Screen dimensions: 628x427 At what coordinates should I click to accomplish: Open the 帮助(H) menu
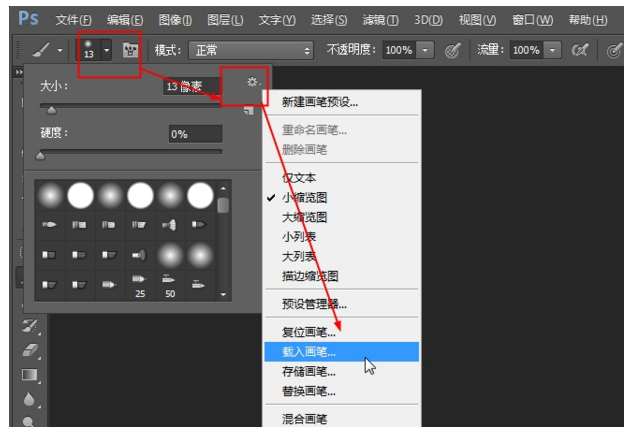pos(588,20)
